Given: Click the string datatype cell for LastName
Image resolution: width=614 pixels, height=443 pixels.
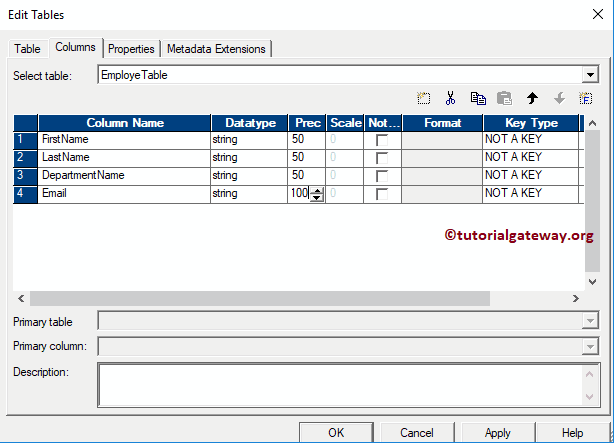Looking at the screenshot, I should 249,158.
